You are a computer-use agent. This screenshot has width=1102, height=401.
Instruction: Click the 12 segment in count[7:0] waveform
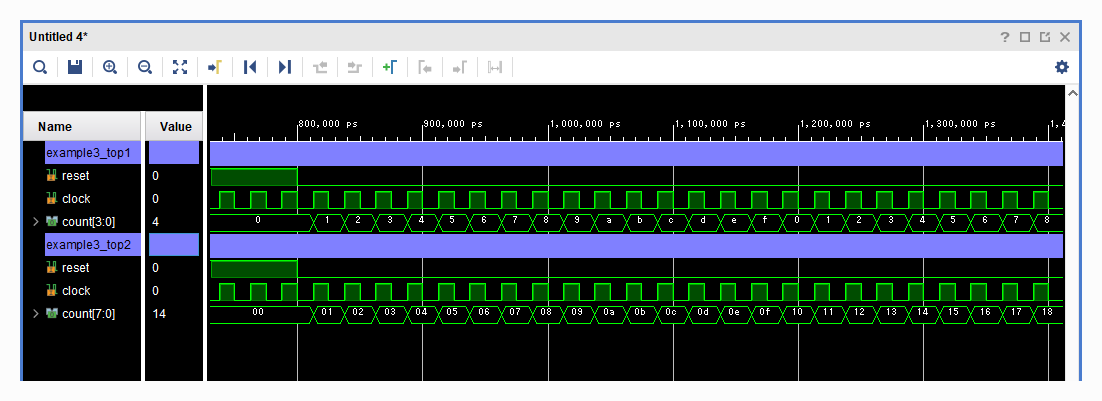click(x=860, y=313)
